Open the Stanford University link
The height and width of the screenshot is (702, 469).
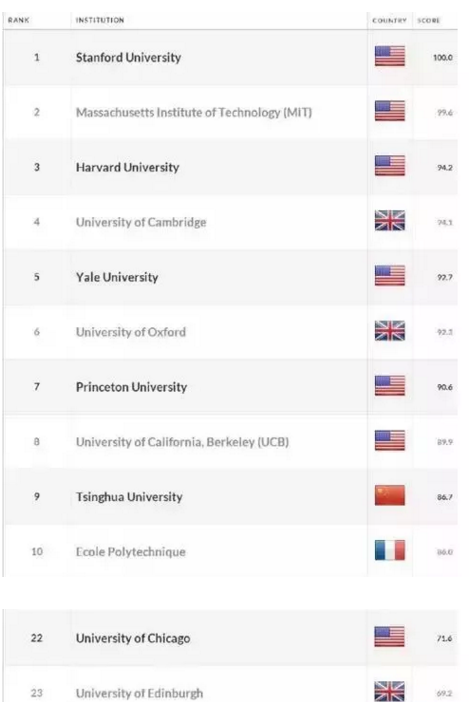128,57
